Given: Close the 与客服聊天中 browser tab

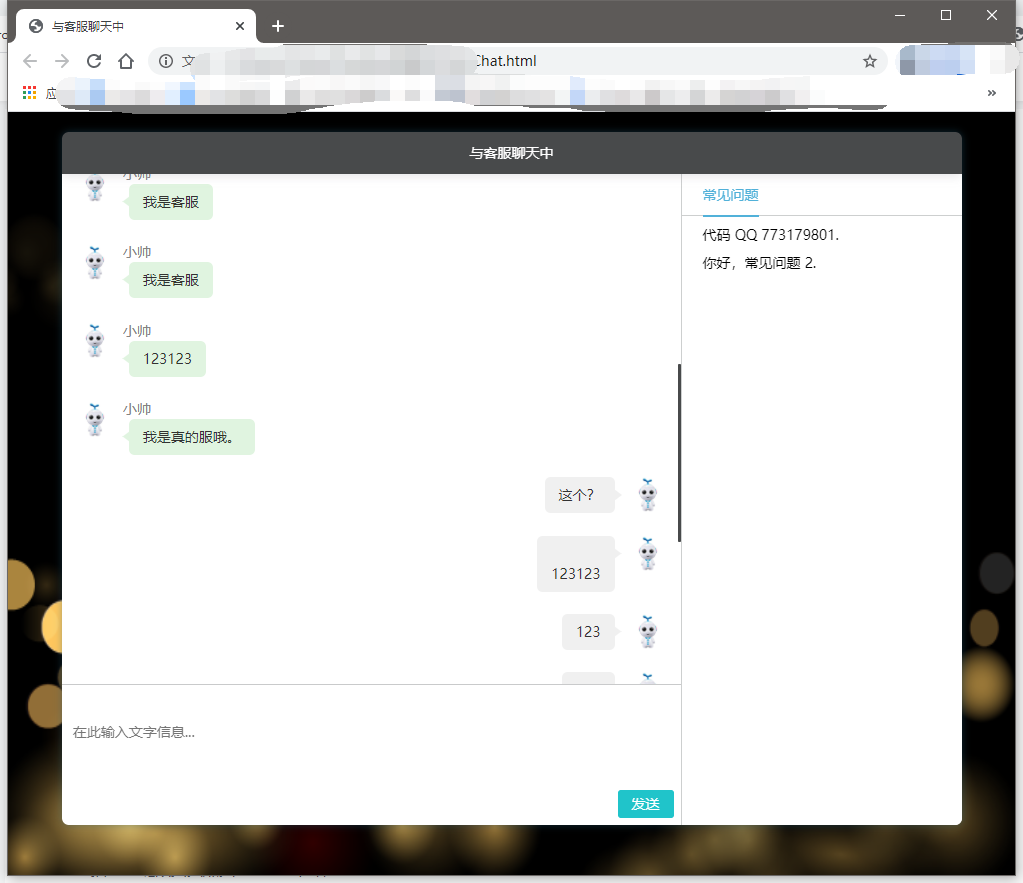Looking at the screenshot, I should pos(240,26).
